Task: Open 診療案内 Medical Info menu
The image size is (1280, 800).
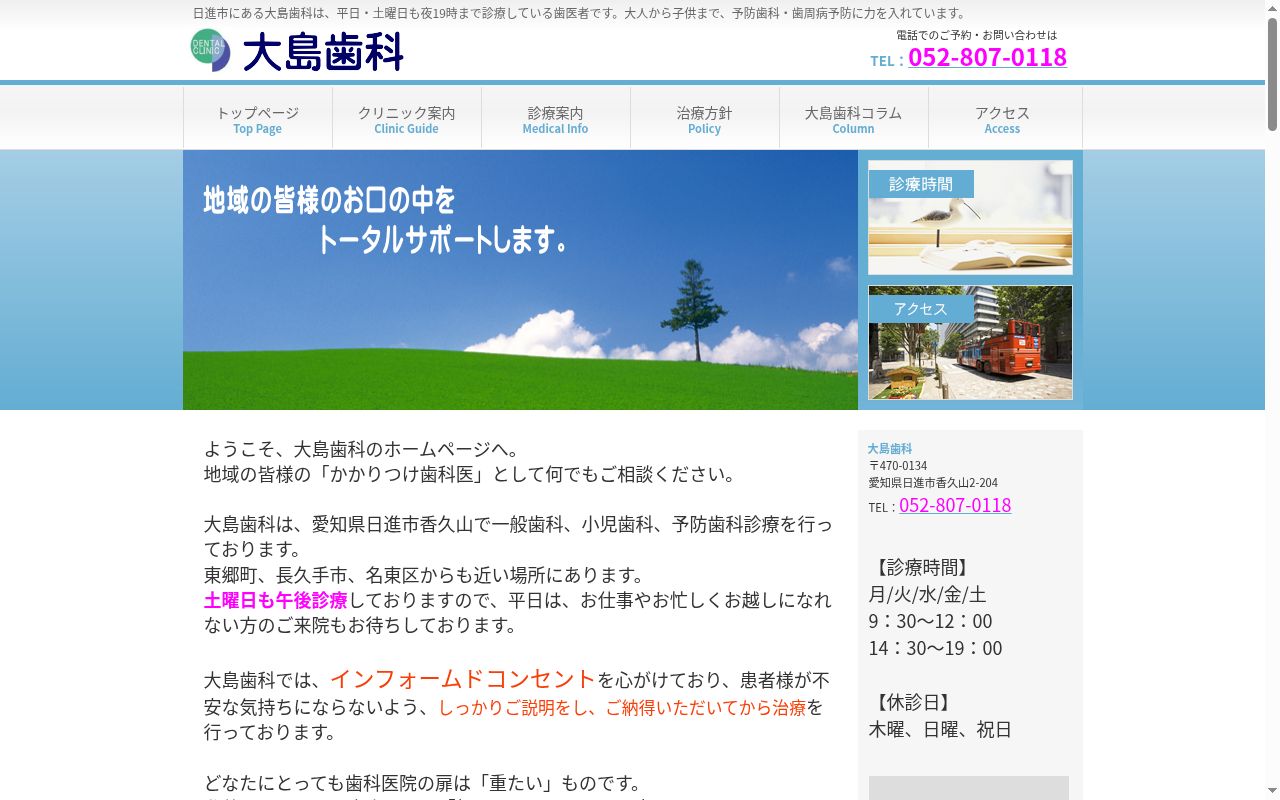Action: point(556,119)
